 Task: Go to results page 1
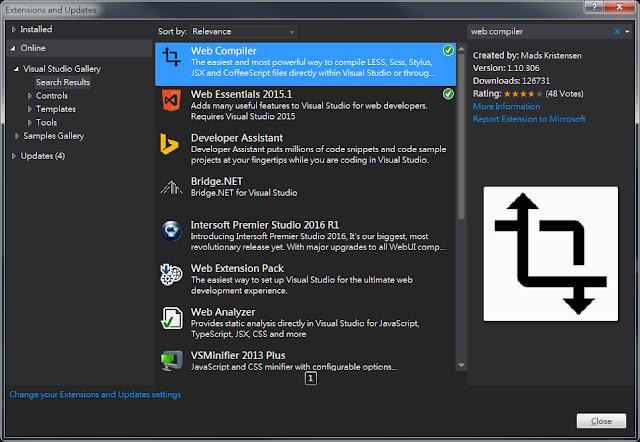pyautogui.click(x=311, y=378)
